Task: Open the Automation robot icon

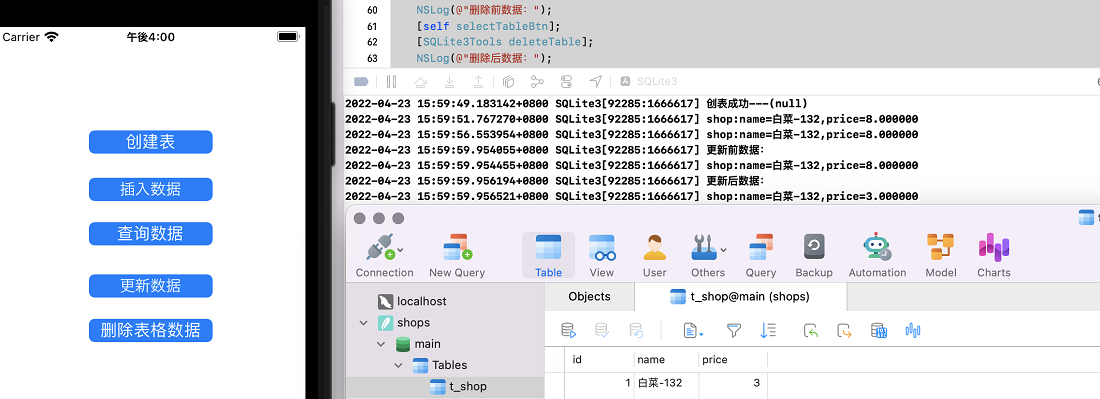Action: click(x=877, y=256)
